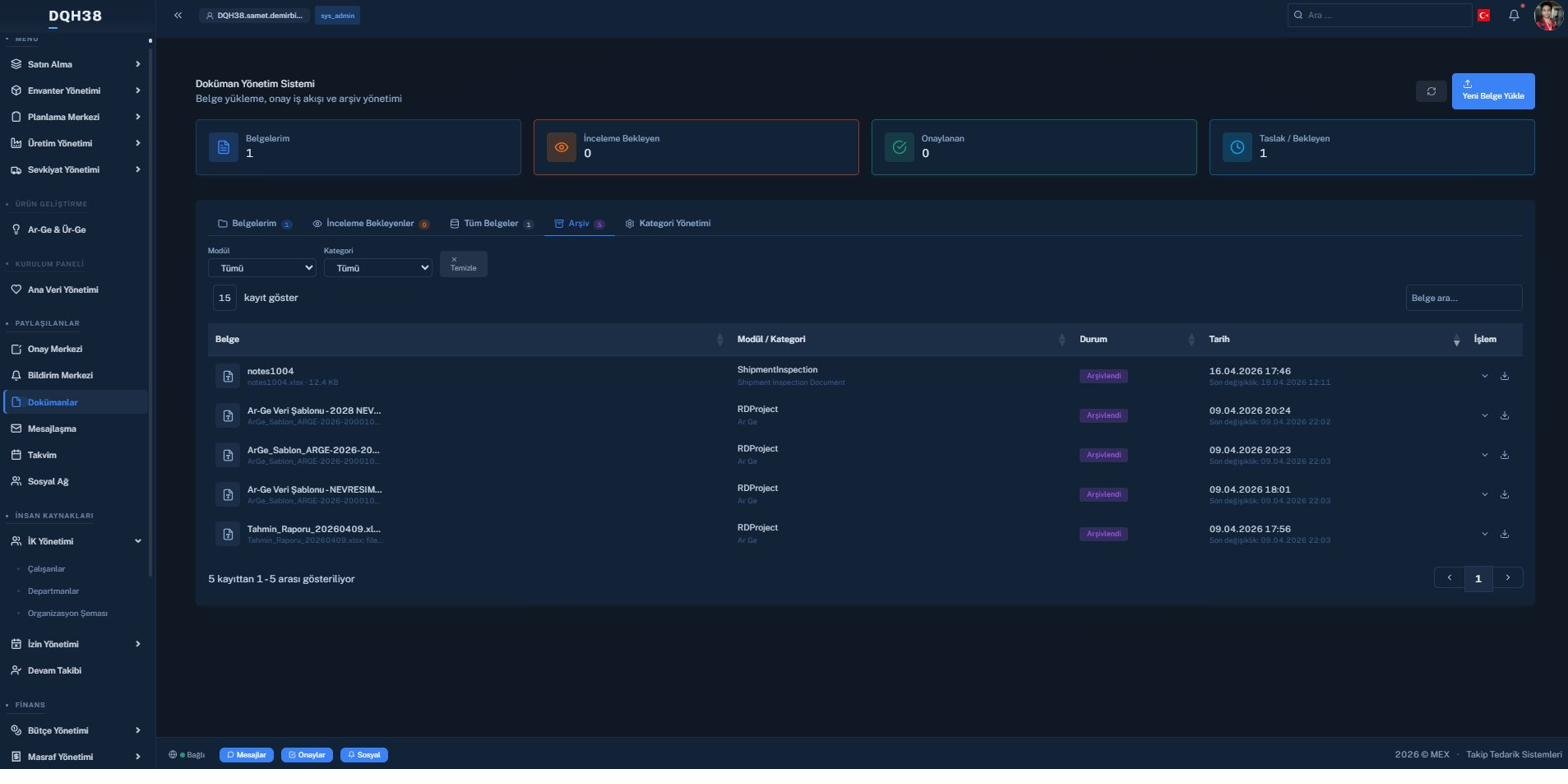This screenshot has width=1568, height=784.
Task: Click the Turkish flag language icon
Action: [x=1483, y=15]
